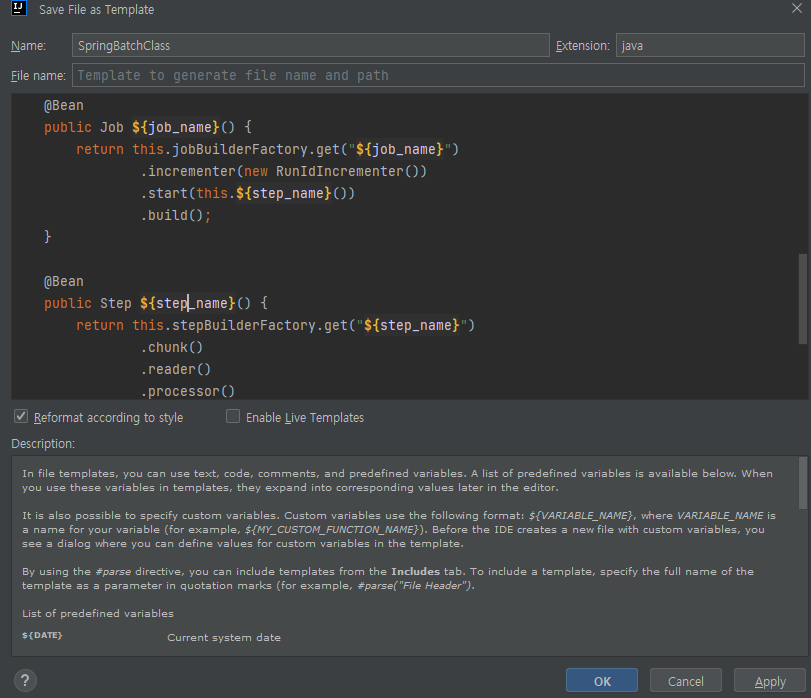This screenshot has height=698, width=811.
Task: Click jobBuilderFactory in the return line
Action: 240,149
